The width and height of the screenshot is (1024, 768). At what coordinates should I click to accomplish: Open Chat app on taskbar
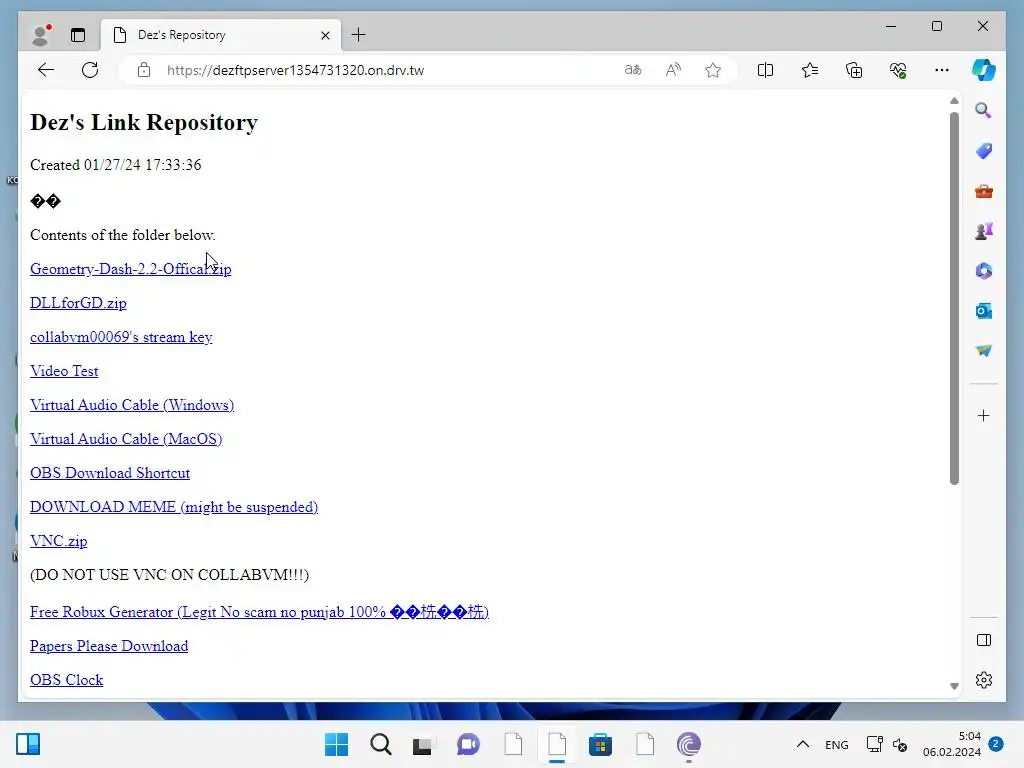(x=468, y=744)
